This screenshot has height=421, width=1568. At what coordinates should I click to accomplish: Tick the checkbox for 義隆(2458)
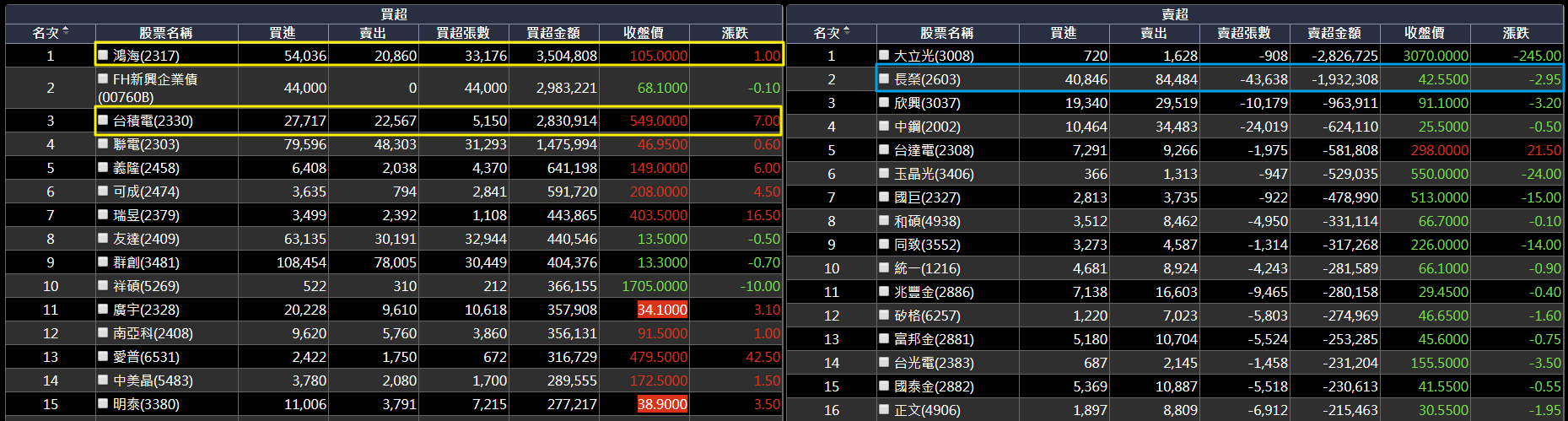click(x=103, y=167)
